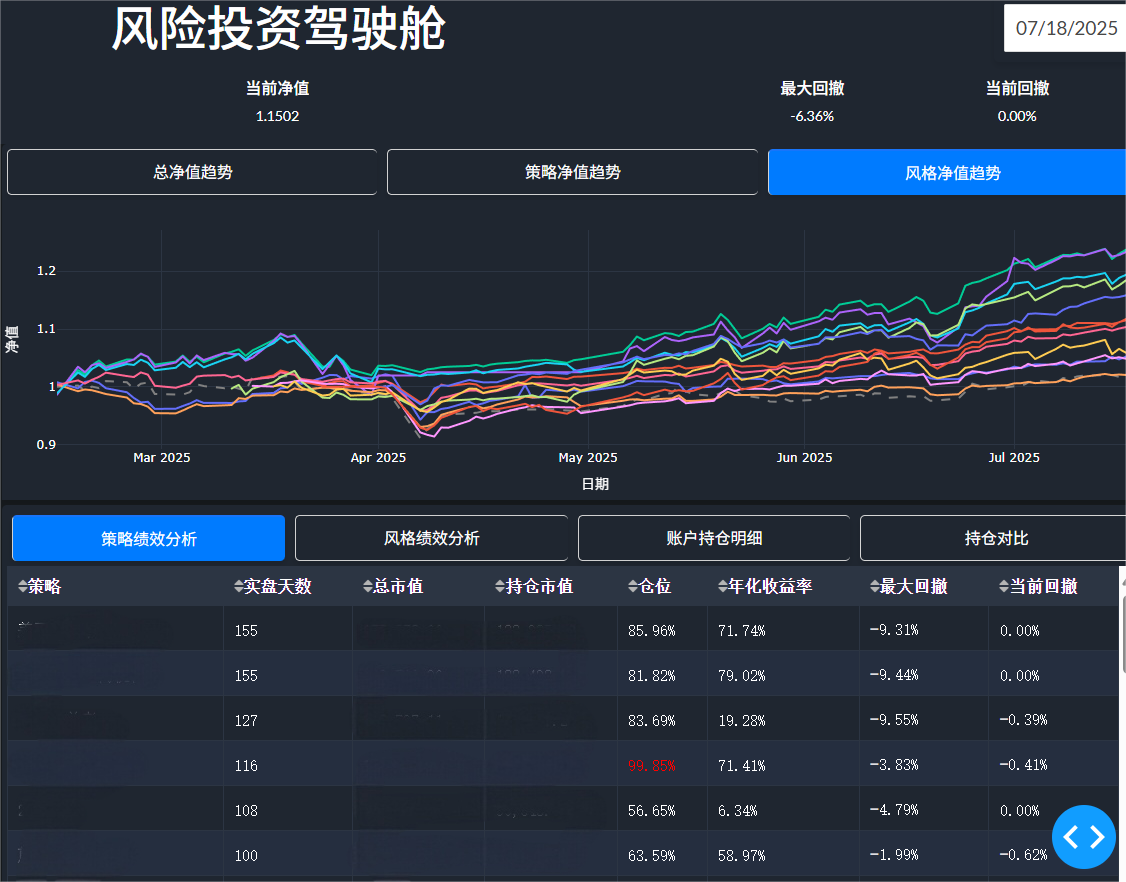This screenshot has height=882, width=1126.
Task: Click the sort icon beside 仓位
Action: tap(633, 587)
